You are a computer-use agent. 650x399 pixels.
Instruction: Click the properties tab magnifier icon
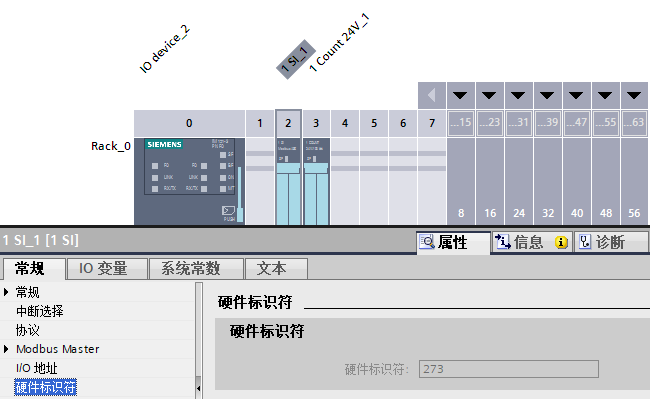tap(427, 242)
